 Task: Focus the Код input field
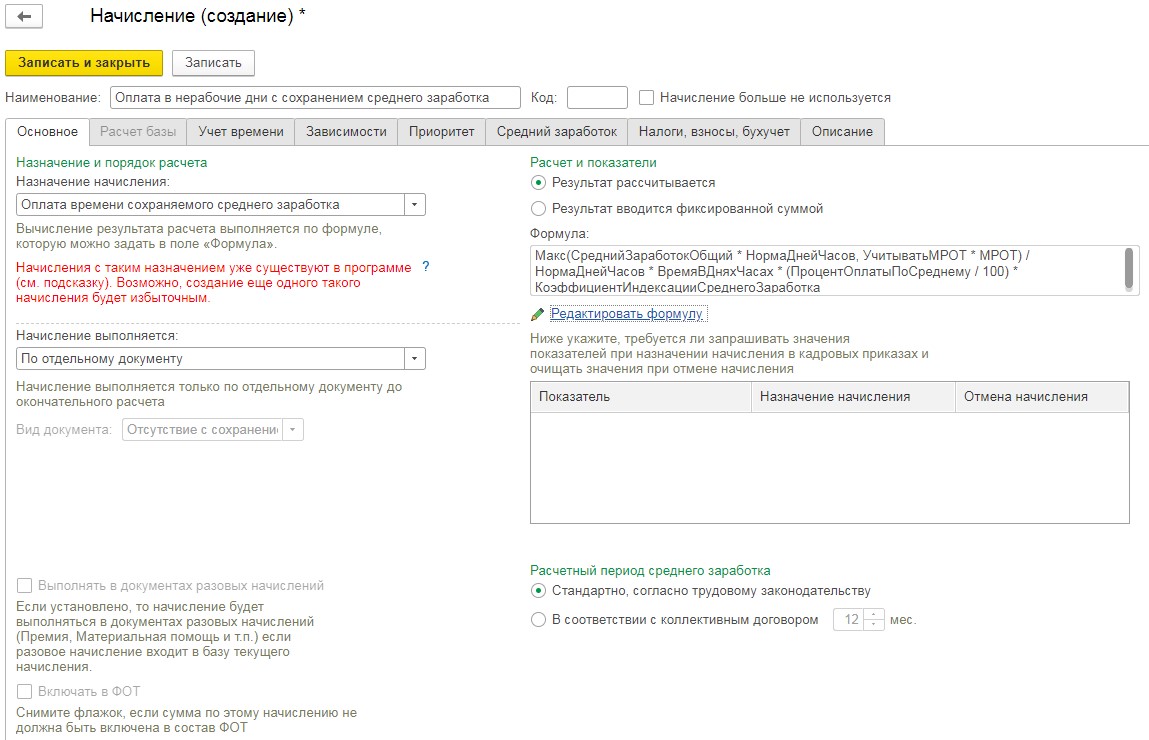coord(597,97)
